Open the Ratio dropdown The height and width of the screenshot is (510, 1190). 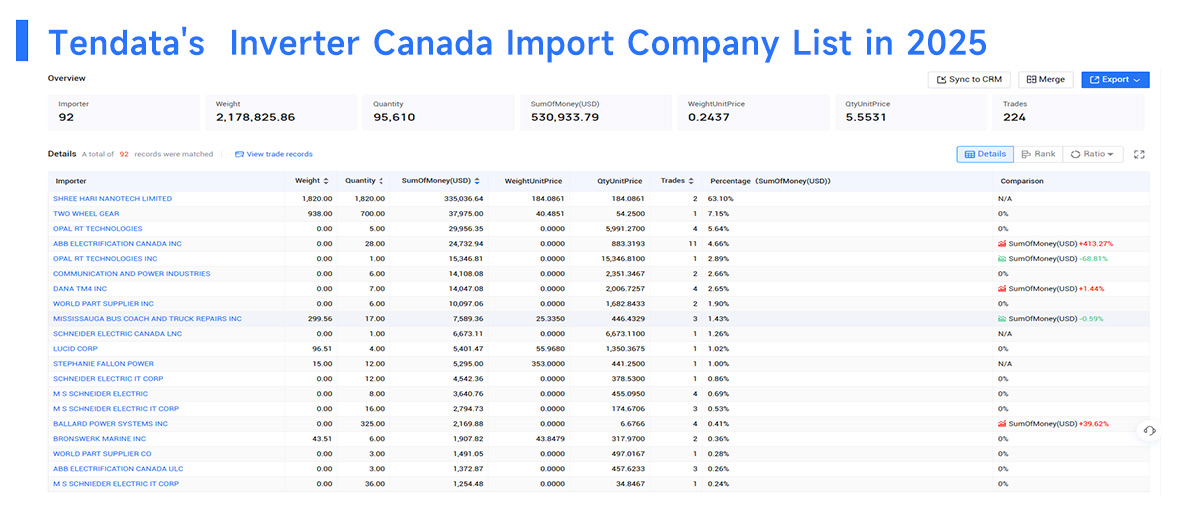(1093, 154)
